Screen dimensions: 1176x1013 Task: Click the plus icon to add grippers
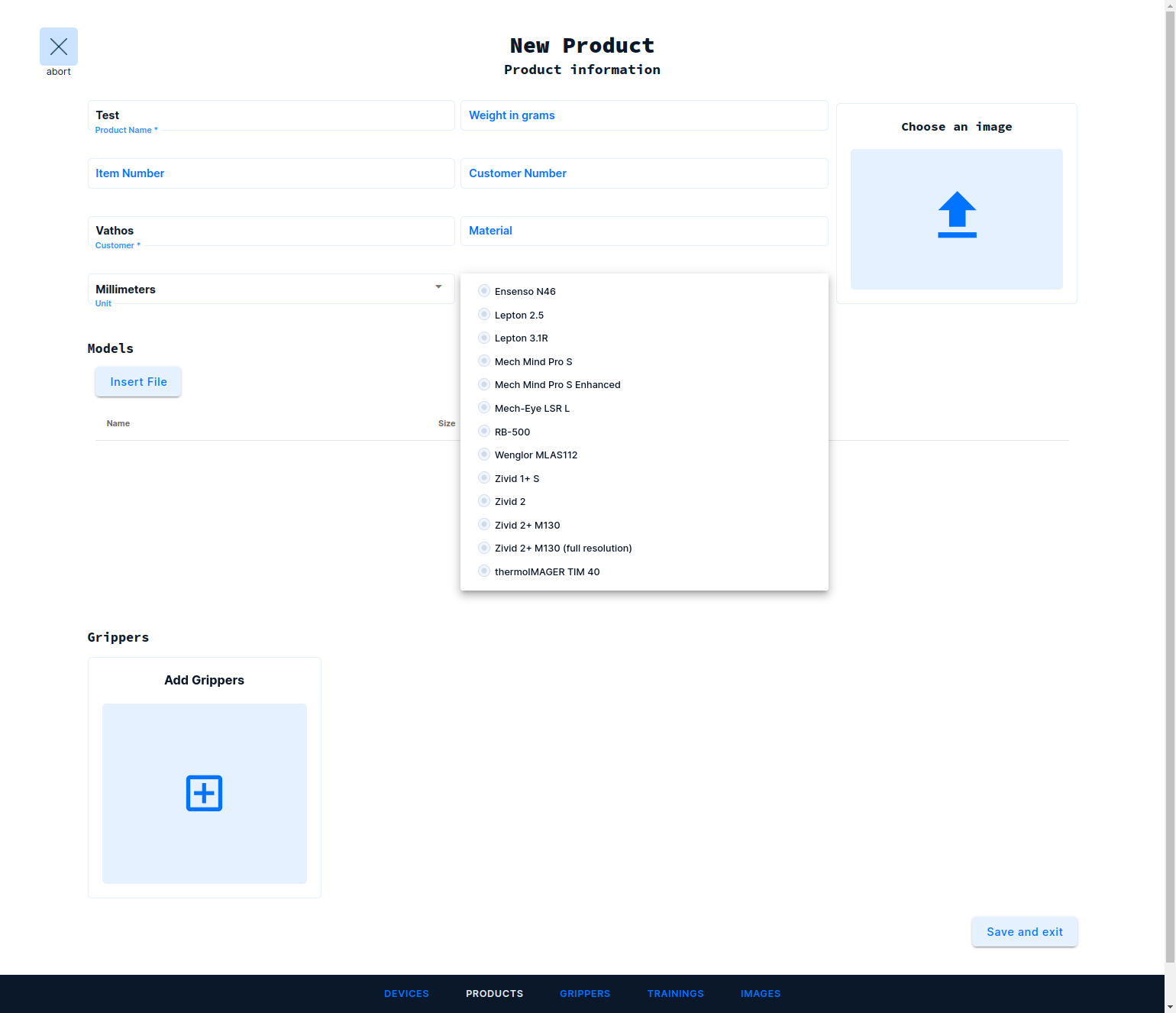(x=204, y=793)
